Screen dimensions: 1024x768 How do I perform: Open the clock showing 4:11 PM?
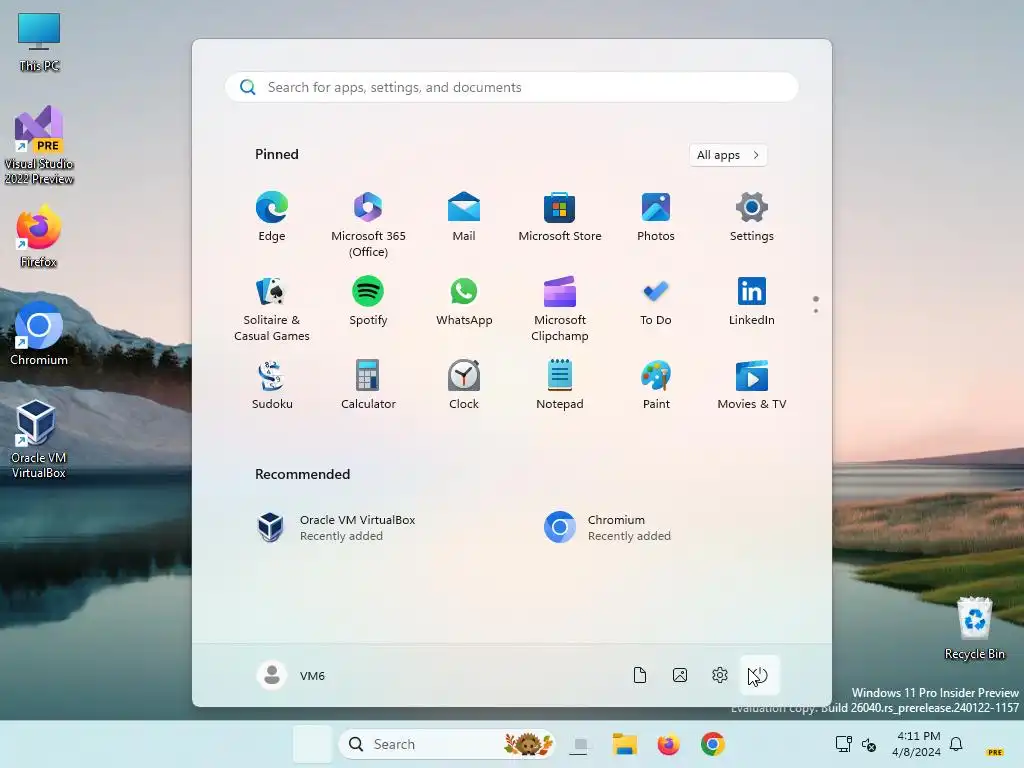pyautogui.click(x=917, y=744)
